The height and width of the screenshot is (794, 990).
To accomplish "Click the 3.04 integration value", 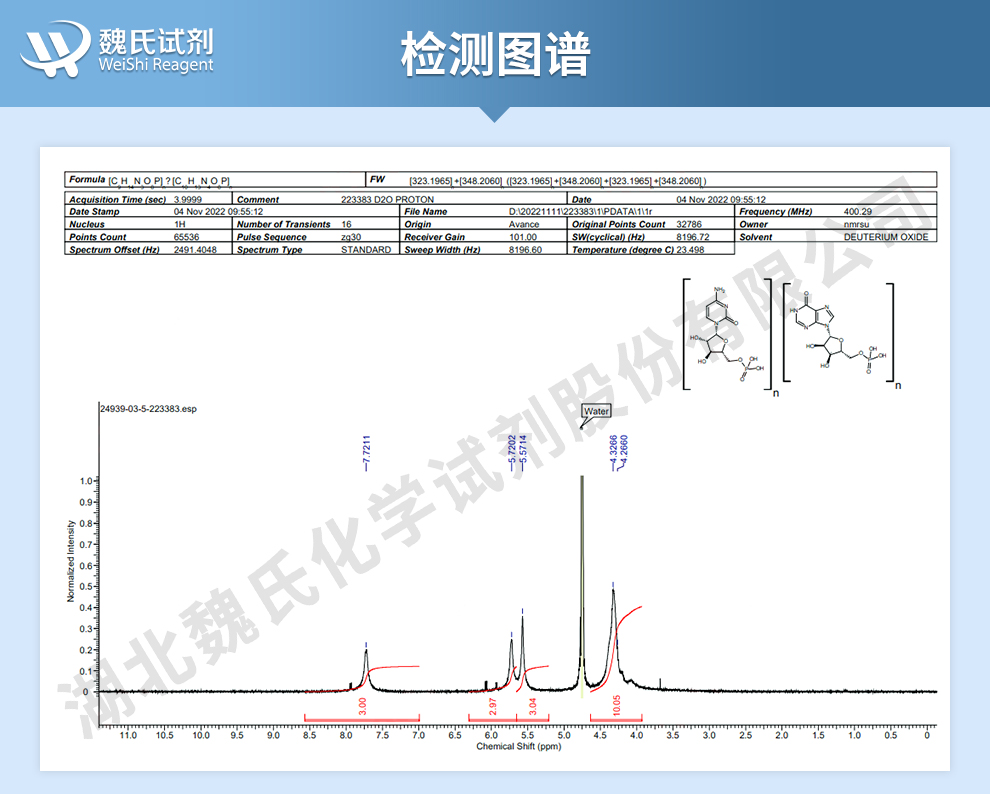I will [x=533, y=706].
